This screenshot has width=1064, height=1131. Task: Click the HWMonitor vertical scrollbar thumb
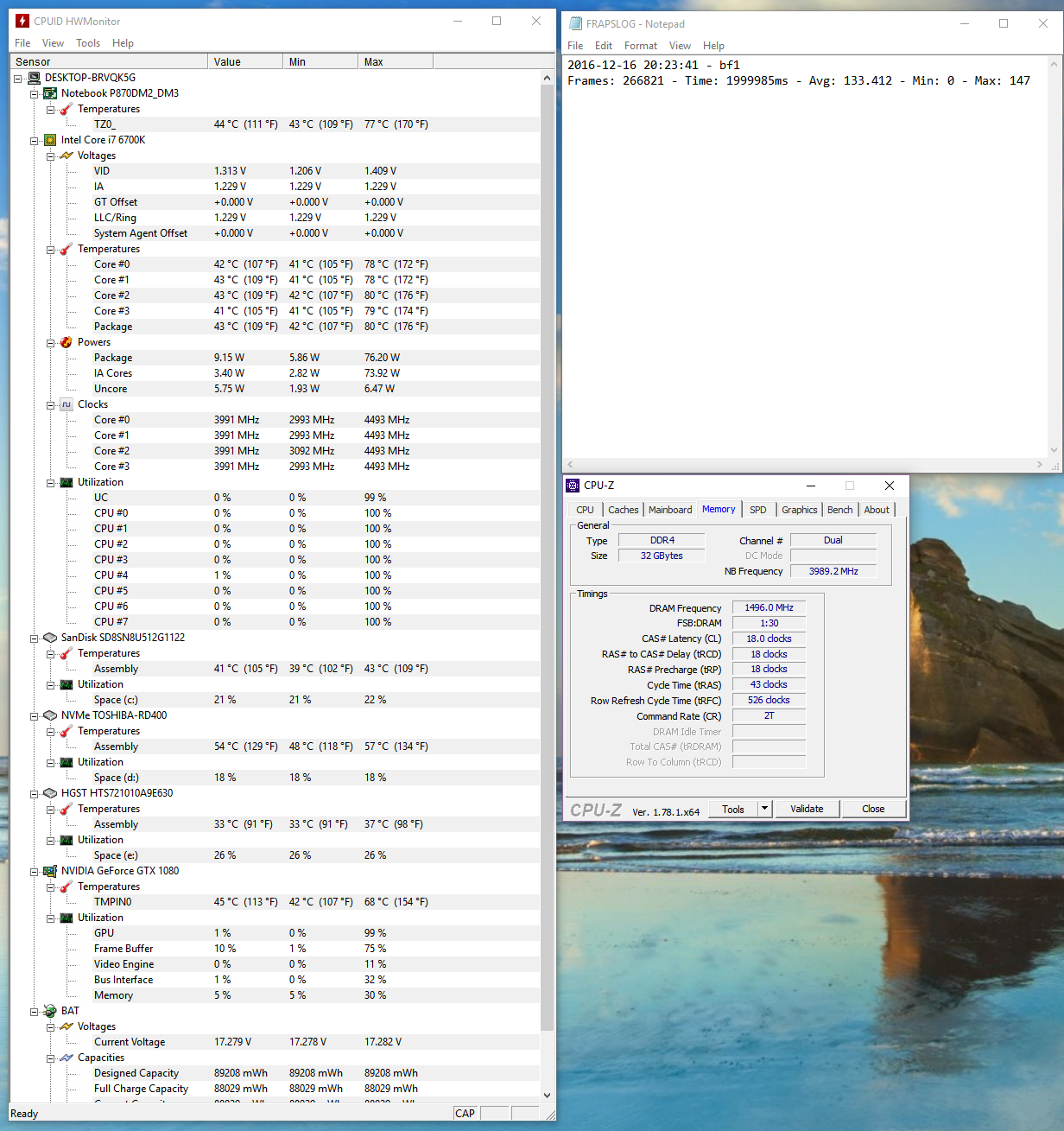(547, 557)
